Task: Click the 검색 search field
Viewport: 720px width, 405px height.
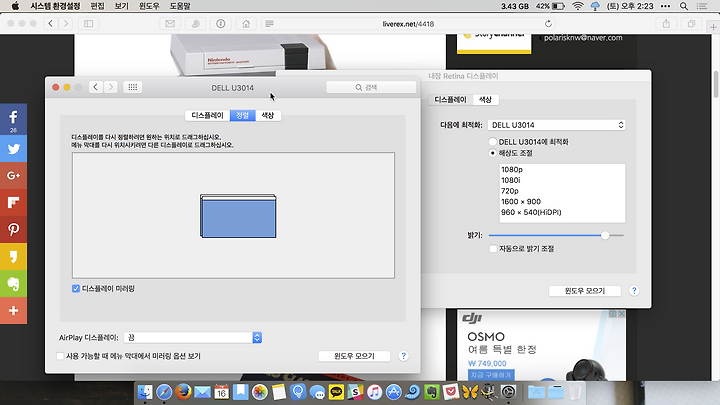Action: (x=371, y=87)
